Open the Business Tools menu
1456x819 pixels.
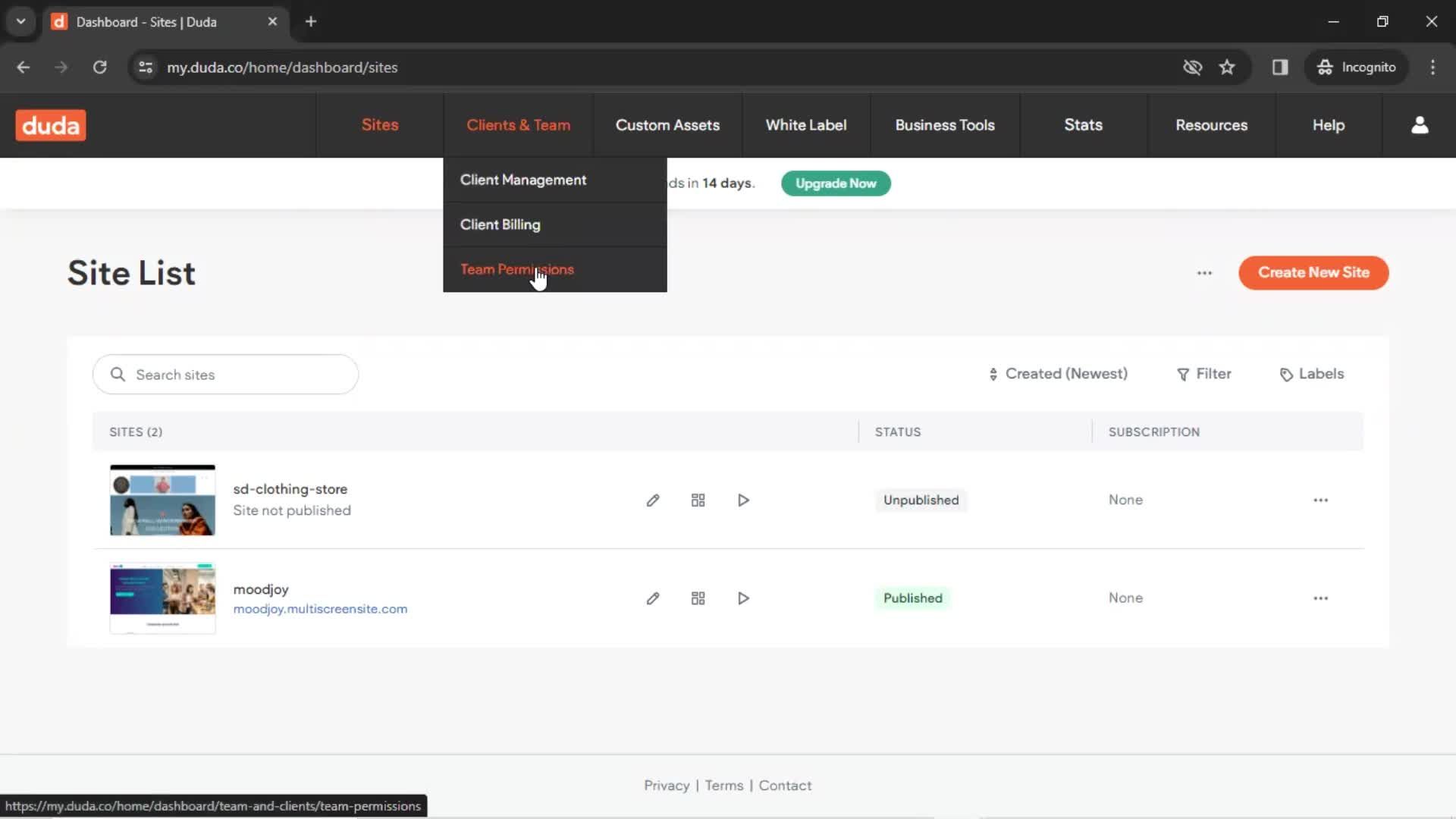coord(945,125)
